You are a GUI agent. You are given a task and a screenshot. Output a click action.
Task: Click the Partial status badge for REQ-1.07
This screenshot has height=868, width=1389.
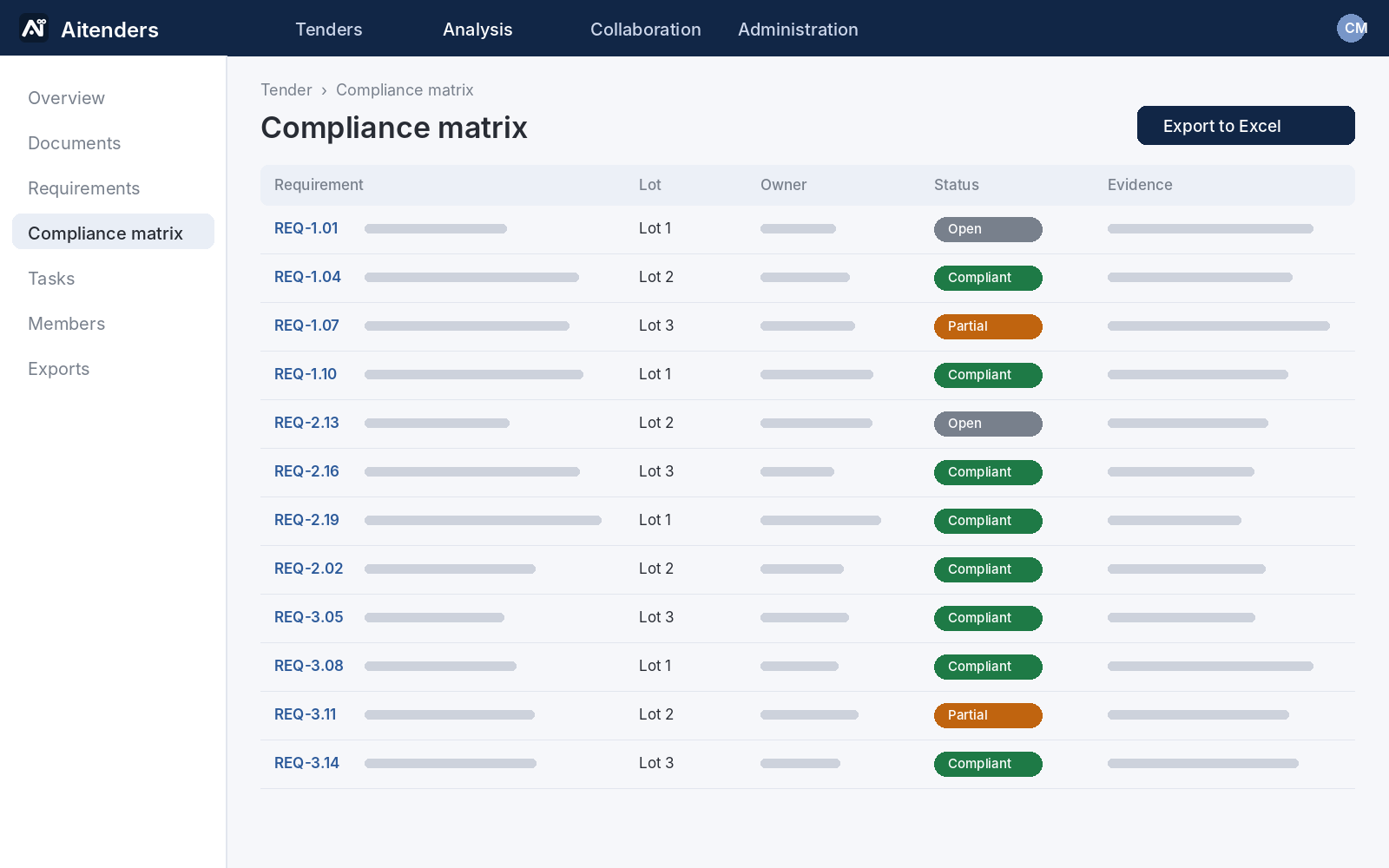coord(988,326)
